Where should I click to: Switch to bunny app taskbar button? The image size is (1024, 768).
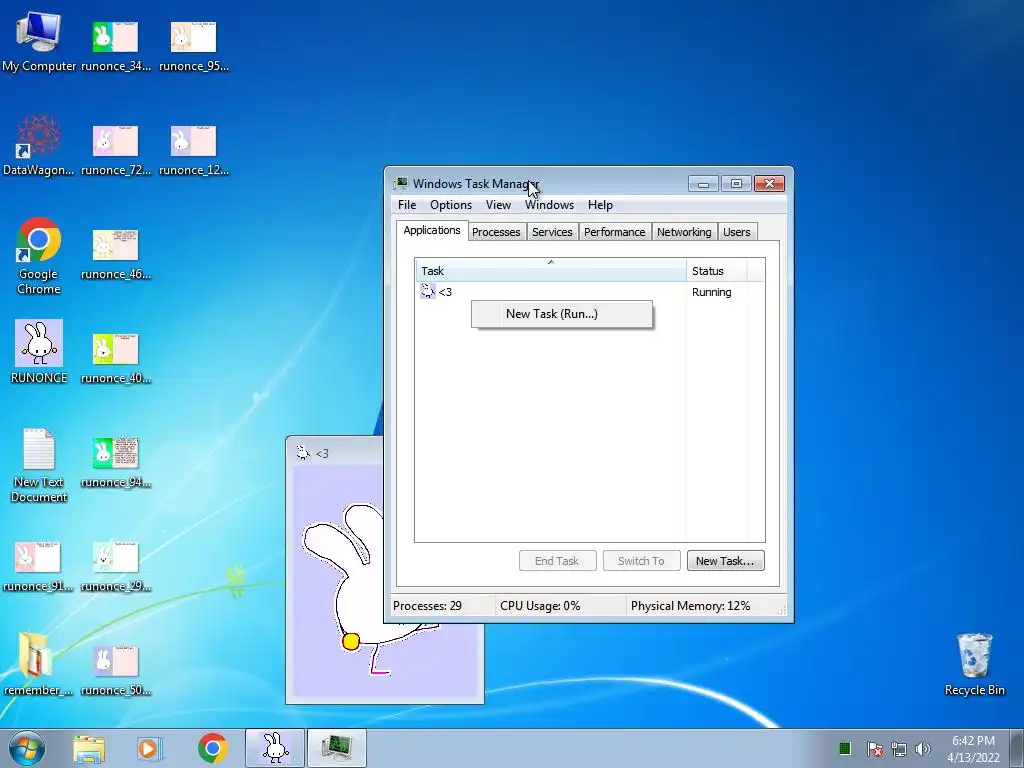click(275, 748)
